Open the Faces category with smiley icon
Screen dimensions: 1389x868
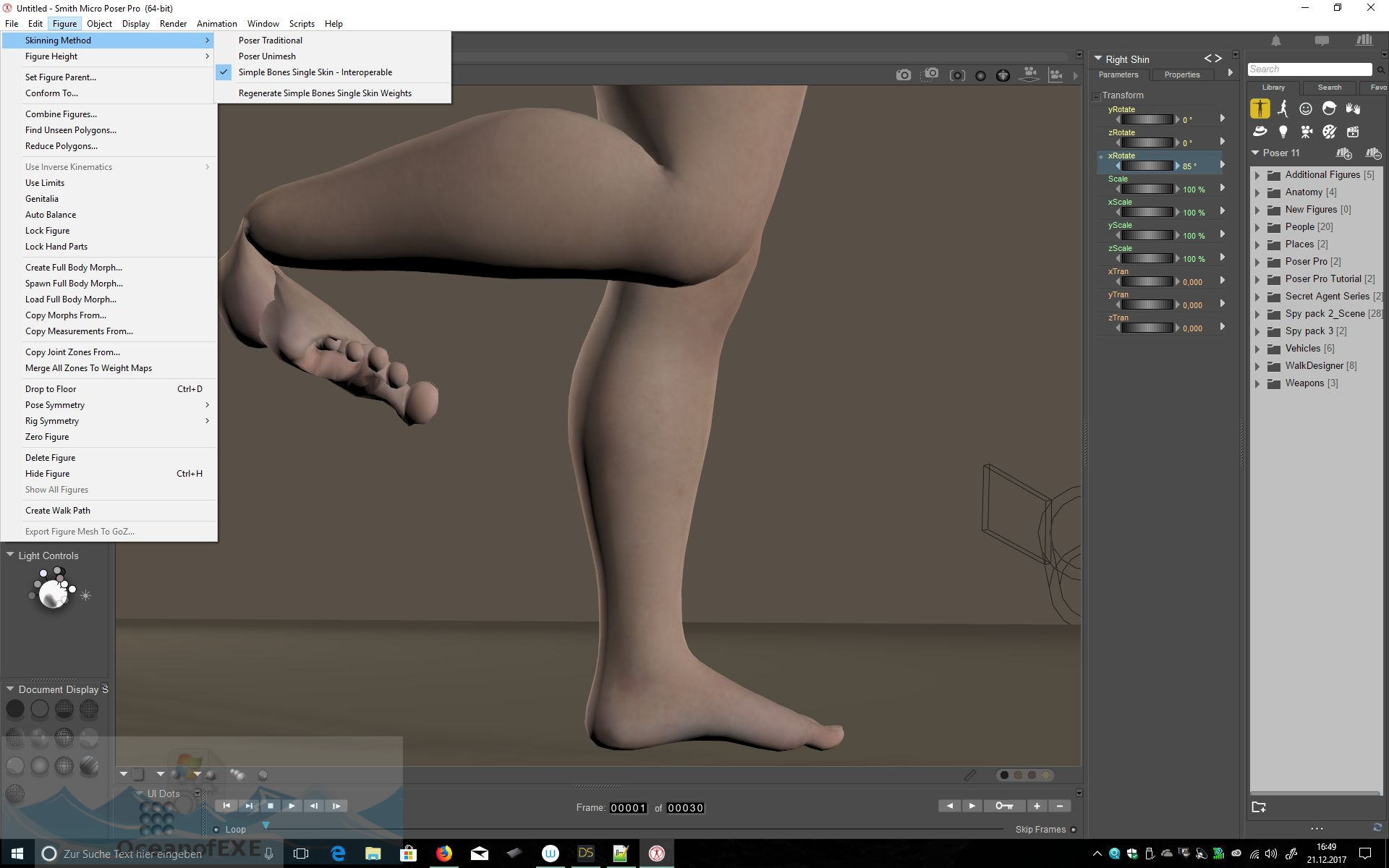[x=1306, y=109]
